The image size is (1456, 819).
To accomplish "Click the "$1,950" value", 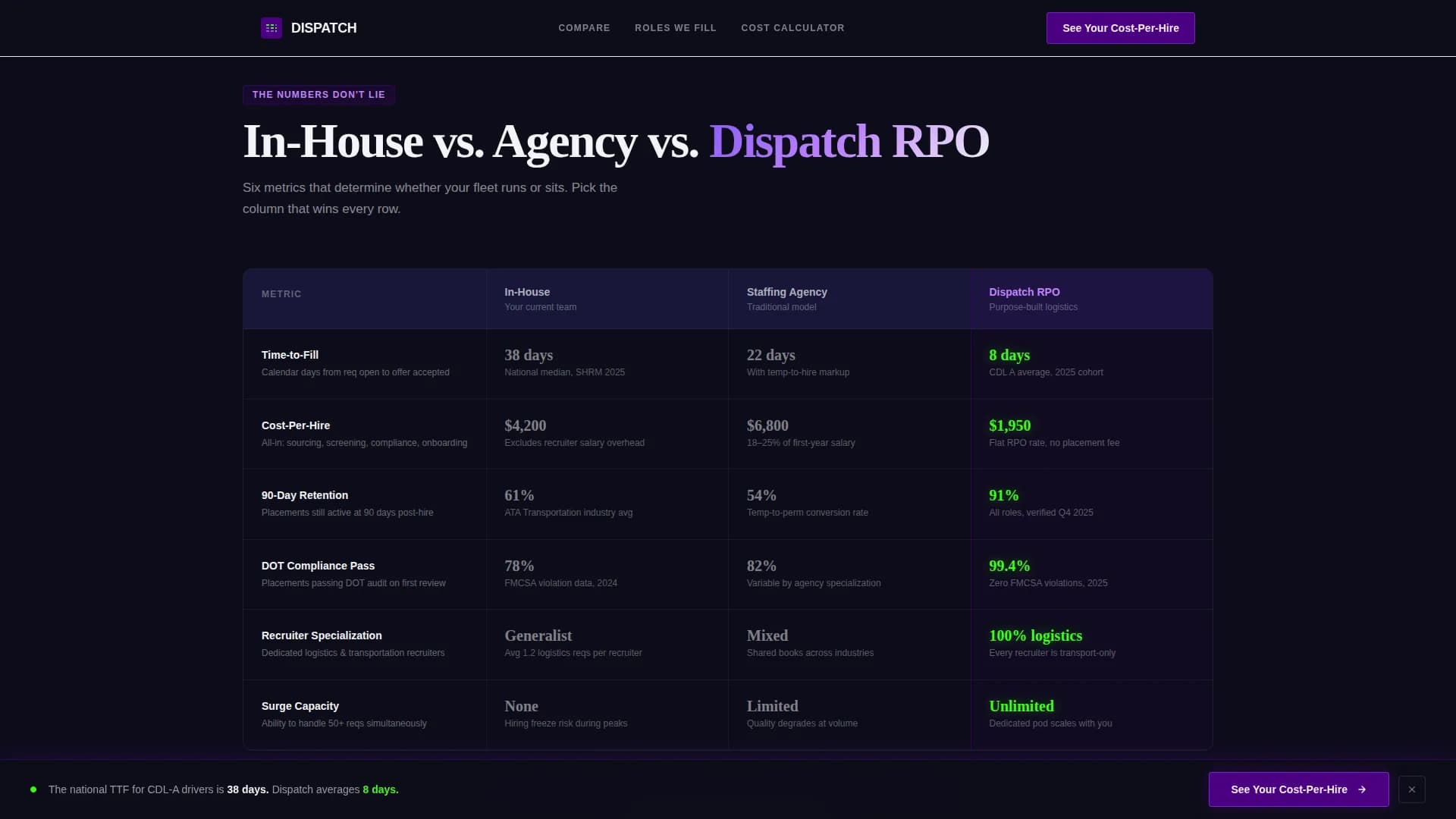I will 1009,425.
